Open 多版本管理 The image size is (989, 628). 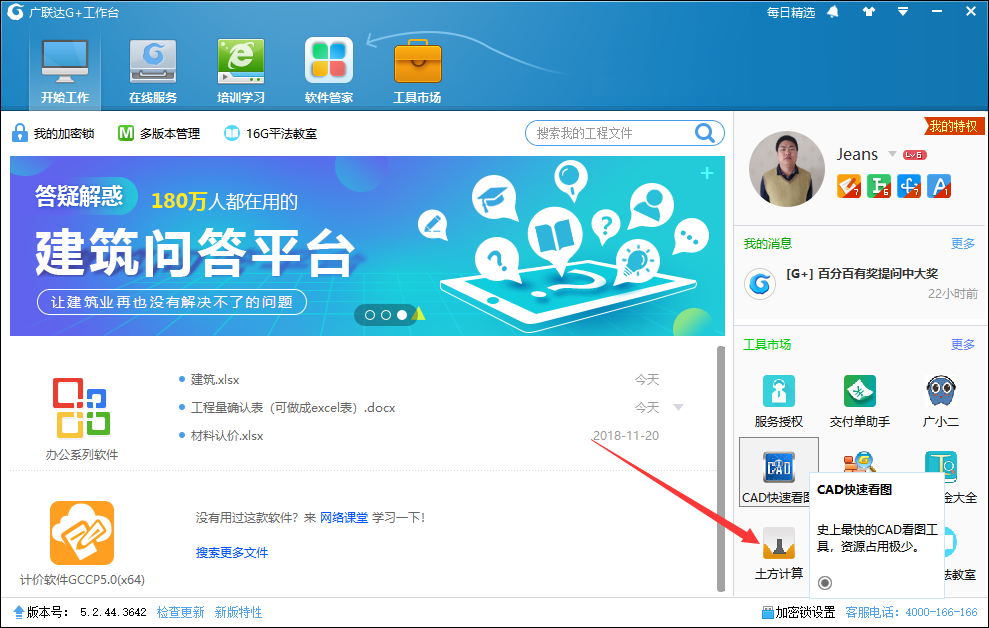[159, 133]
